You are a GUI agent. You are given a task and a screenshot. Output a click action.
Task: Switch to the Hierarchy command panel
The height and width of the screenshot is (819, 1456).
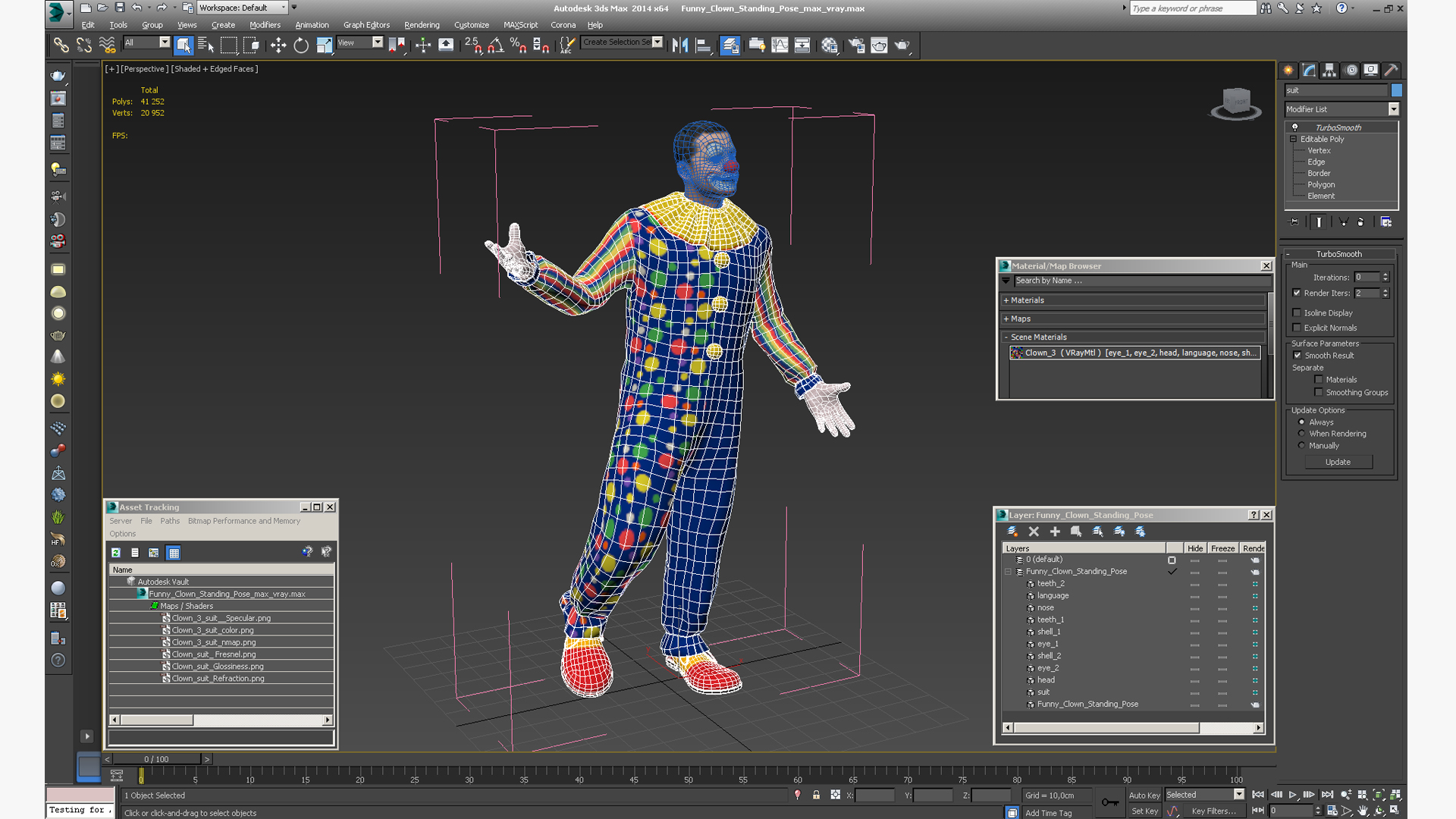click(1329, 70)
